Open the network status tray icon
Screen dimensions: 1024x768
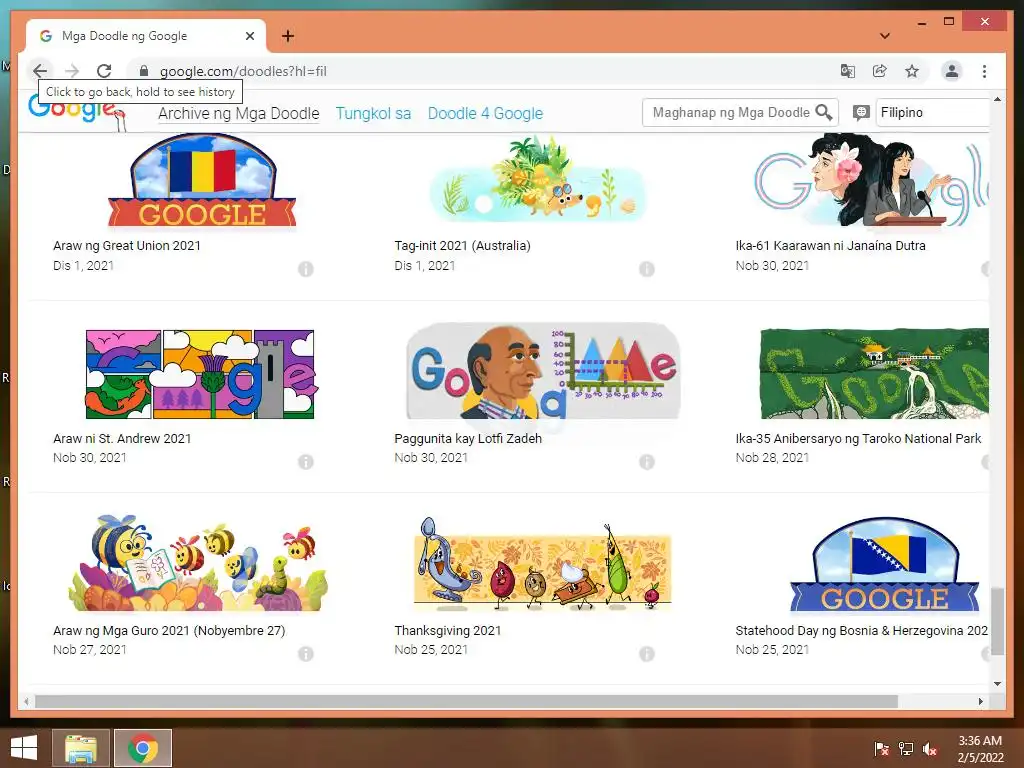906,748
